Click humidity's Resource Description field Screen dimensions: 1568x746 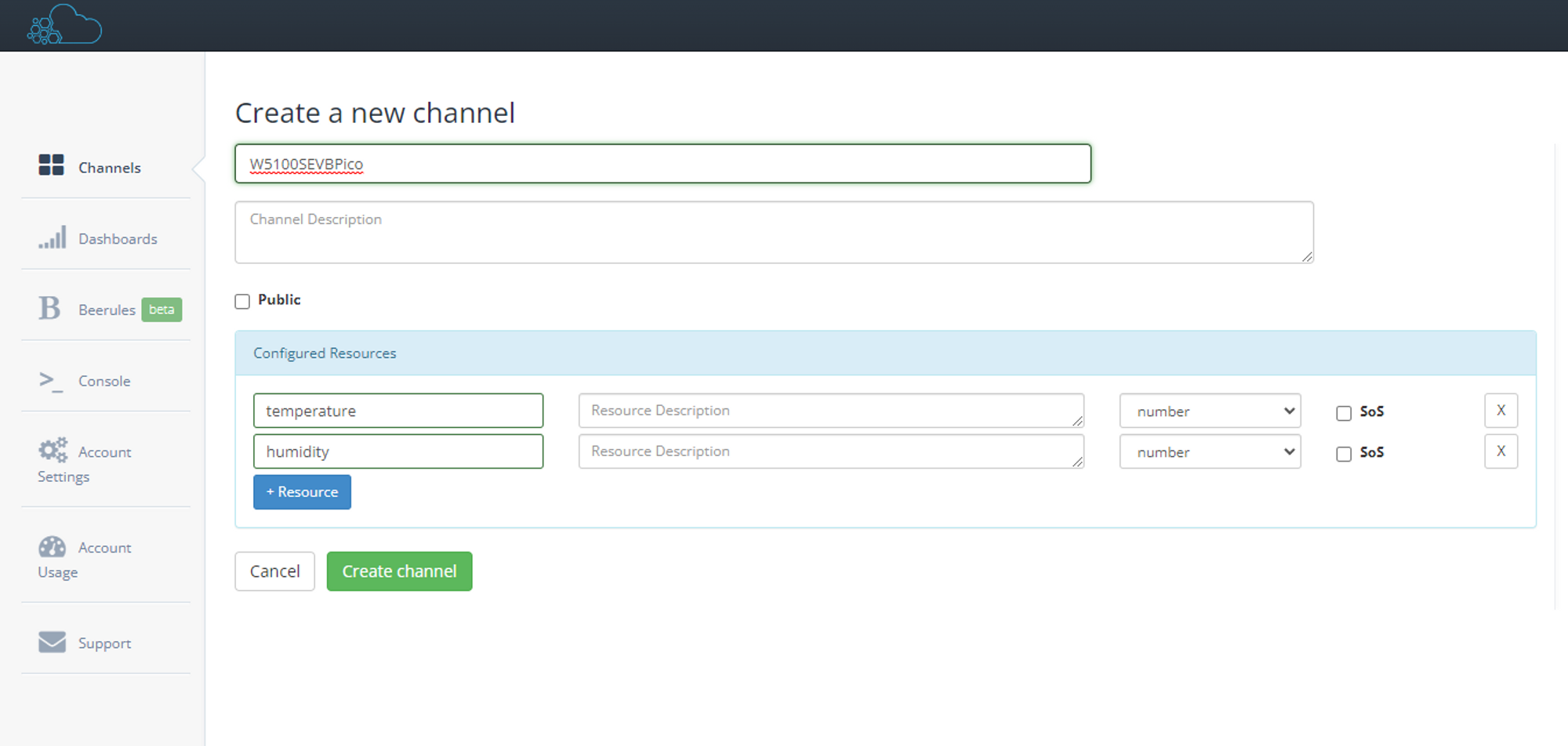[x=831, y=451]
